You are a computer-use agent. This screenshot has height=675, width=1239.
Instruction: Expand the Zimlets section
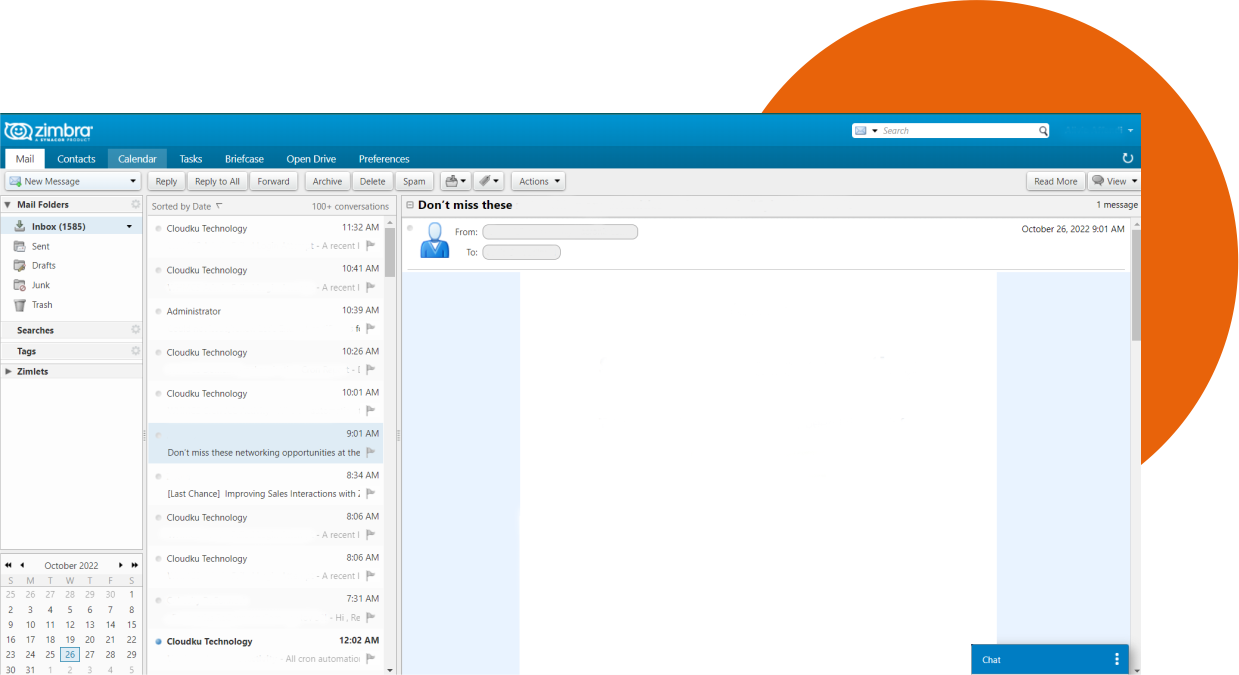(x=8, y=371)
